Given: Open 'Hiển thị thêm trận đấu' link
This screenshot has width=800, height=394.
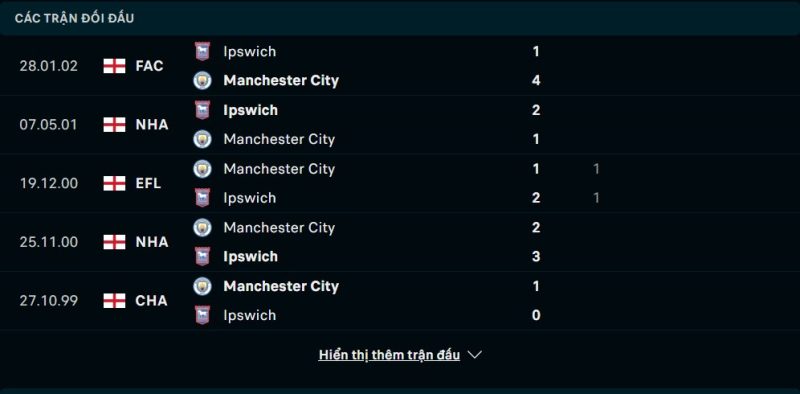Looking at the screenshot, I should pos(389,355).
